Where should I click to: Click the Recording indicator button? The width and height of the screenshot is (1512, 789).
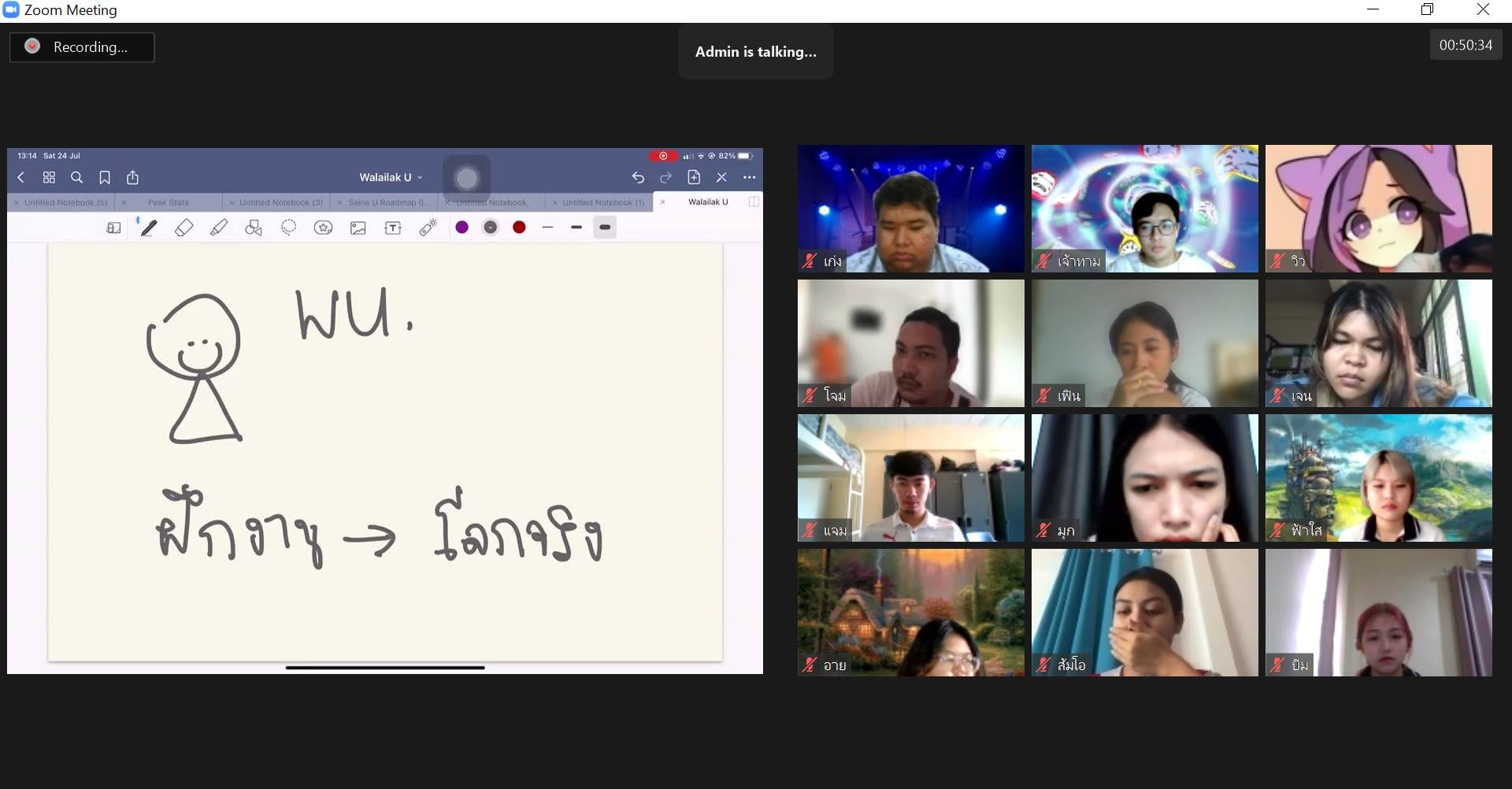[82, 47]
